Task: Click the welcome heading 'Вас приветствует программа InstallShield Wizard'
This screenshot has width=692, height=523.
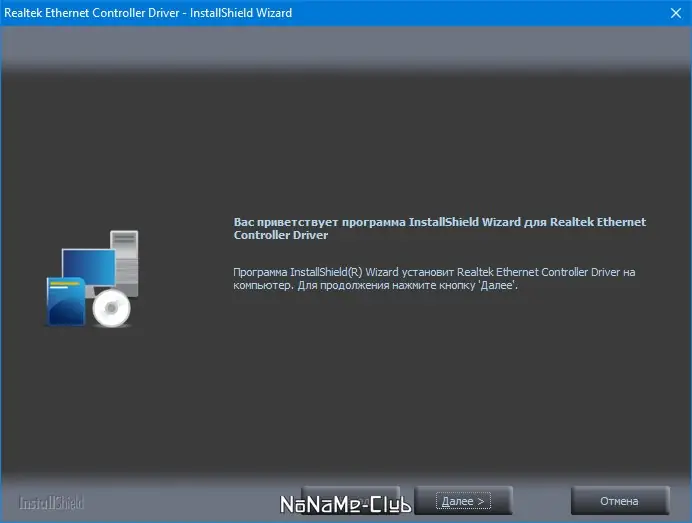Action: pos(377,222)
